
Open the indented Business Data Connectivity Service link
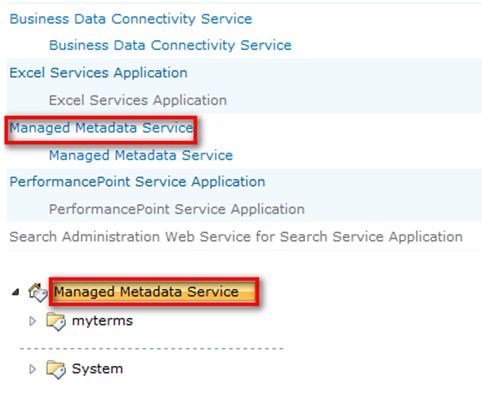170,45
